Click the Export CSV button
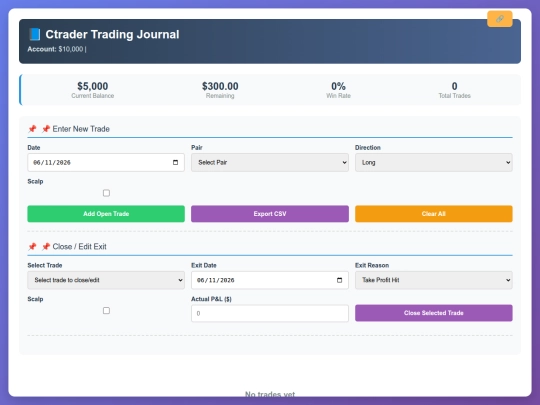 270,214
